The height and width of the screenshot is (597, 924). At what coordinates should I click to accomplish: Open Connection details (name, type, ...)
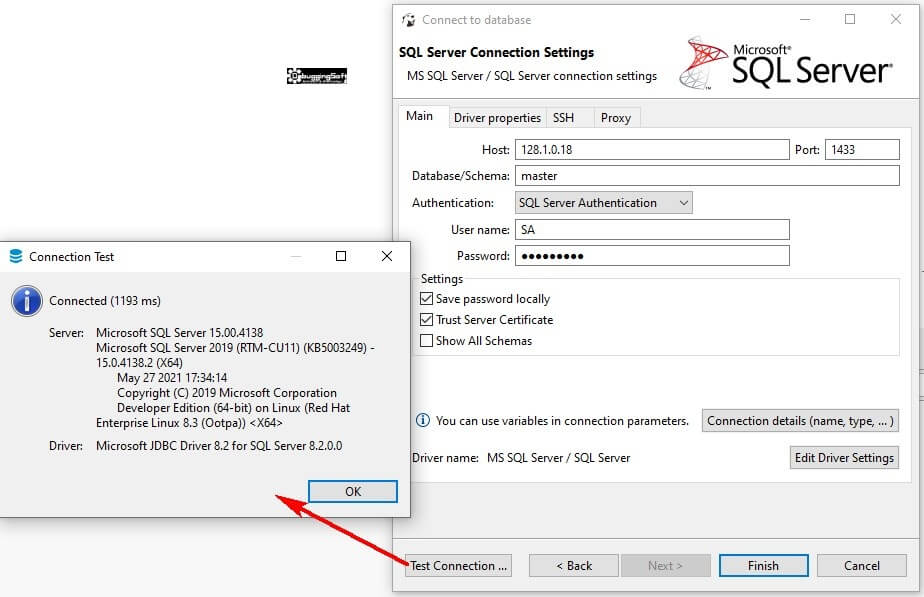[800, 421]
